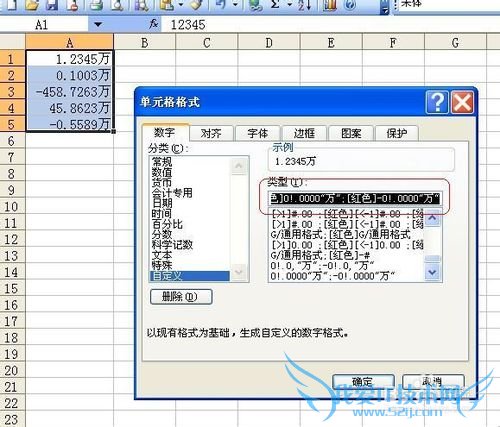Screen dimensions: 500x427
Task: Choose format [>1]0.00 ;[红色][<-1]0.00
Action: point(347,245)
